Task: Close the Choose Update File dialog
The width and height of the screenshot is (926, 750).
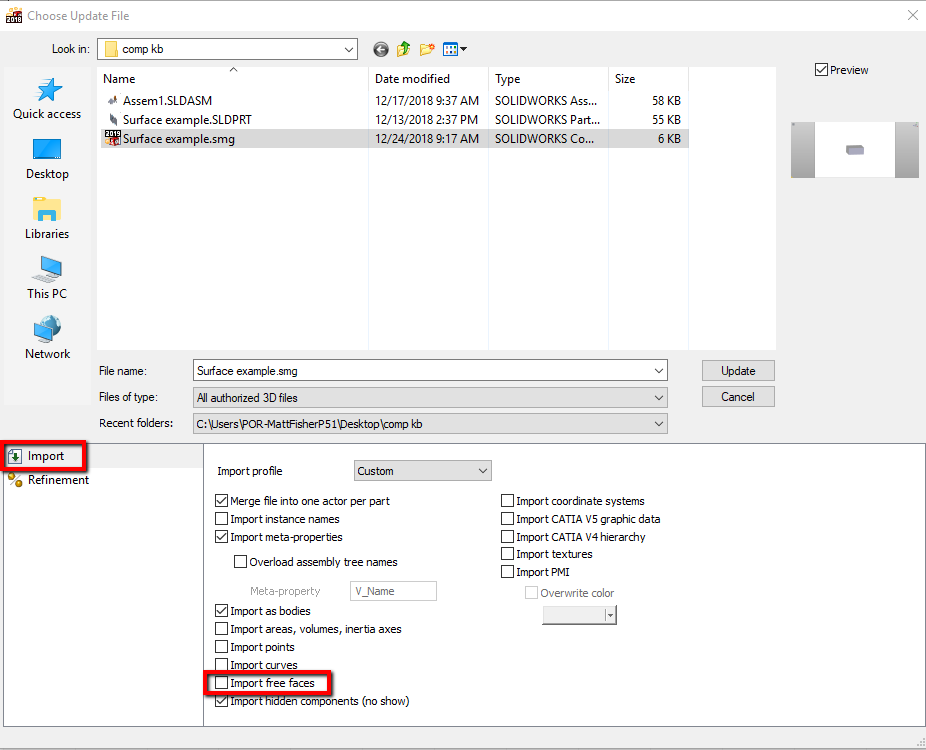Action: click(x=912, y=15)
